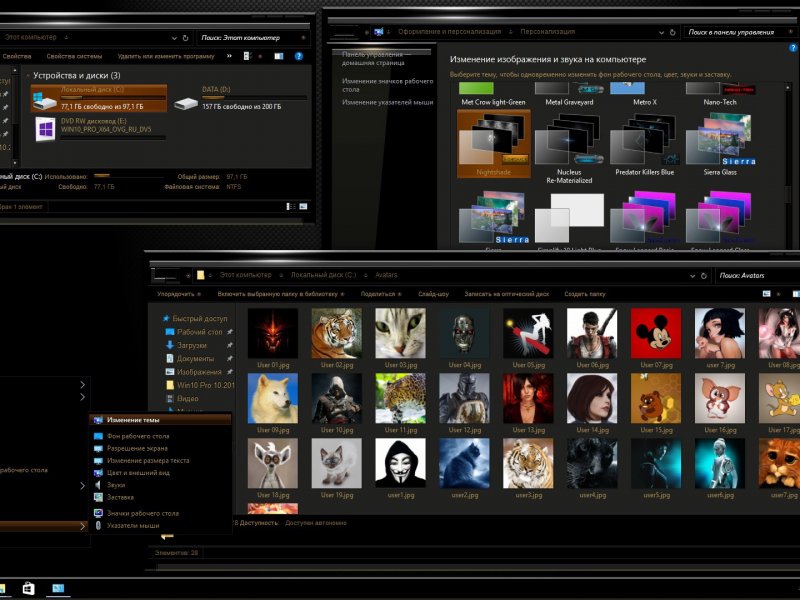This screenshot has height=600, width=800.
Task: Open Screensaver entry in context menu
Action: pos(120,497)
